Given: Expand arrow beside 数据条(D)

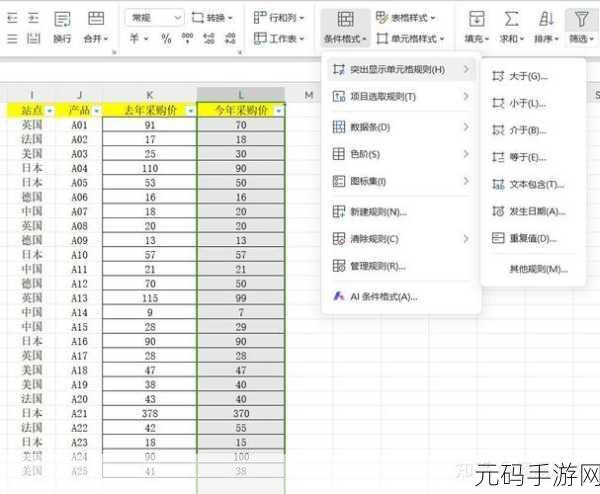Looking at the screenshot, I should coord(466,127).
